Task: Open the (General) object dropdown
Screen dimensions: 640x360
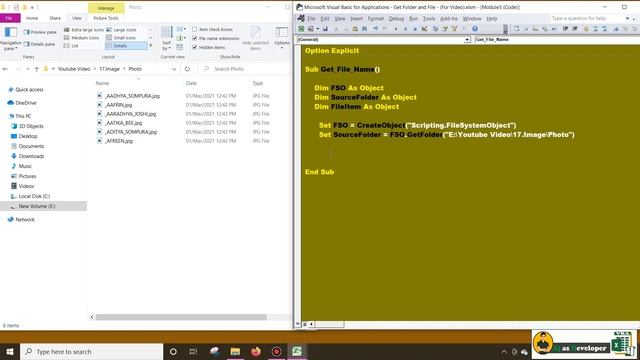Action: pos(467,40)
